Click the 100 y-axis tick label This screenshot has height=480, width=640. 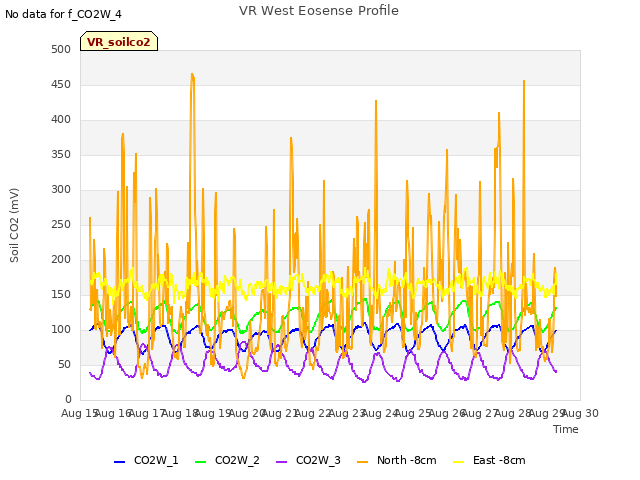pyautogui.click(x=61, y=329)
